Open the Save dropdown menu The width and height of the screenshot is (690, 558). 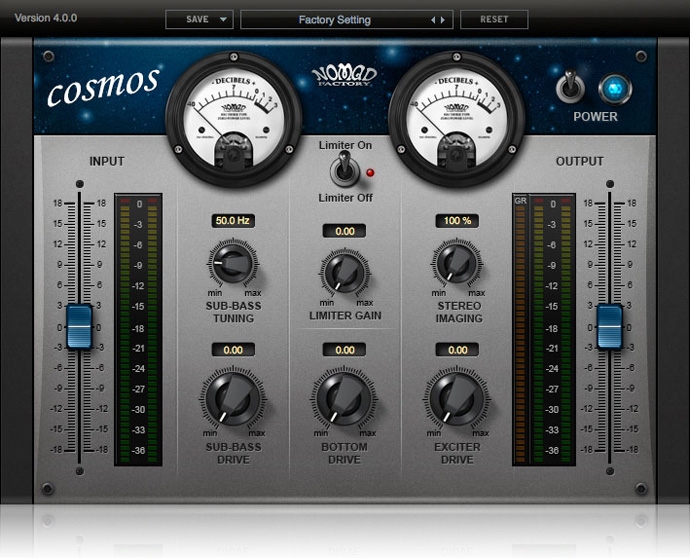pos(198,20)
